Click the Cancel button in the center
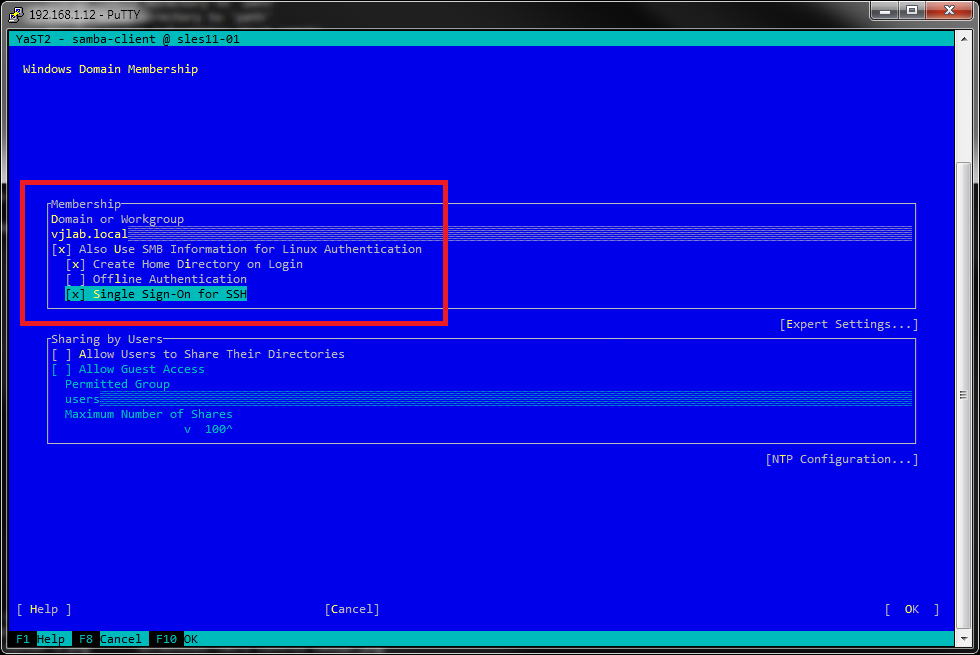The width and height of the screenshot is (980, 655). click(352, 609)
